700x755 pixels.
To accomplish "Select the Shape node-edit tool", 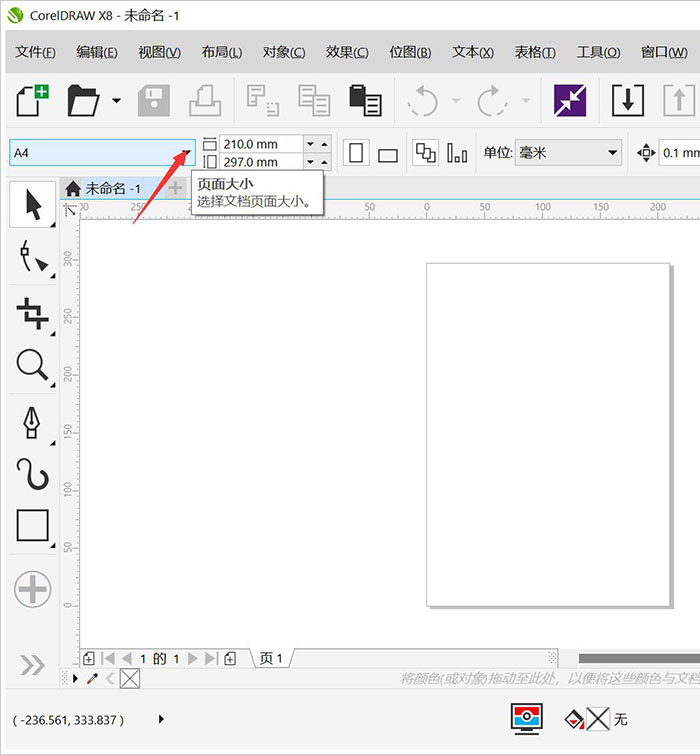I will (33, 258).
